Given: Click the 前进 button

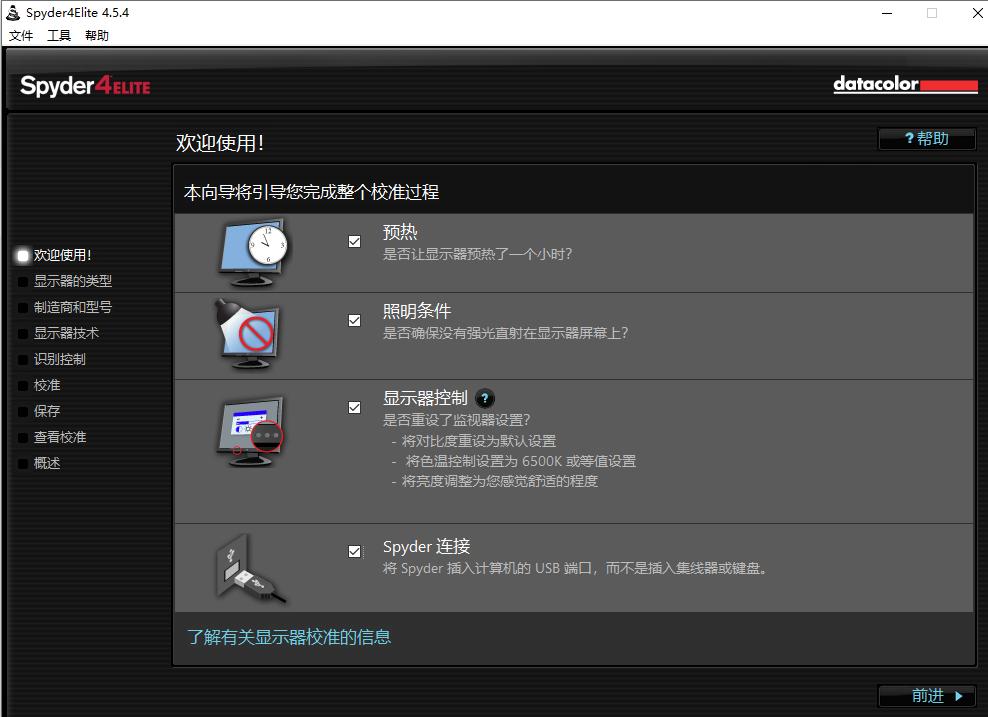Looking at the screenshot, I should (x=926, y=696).
